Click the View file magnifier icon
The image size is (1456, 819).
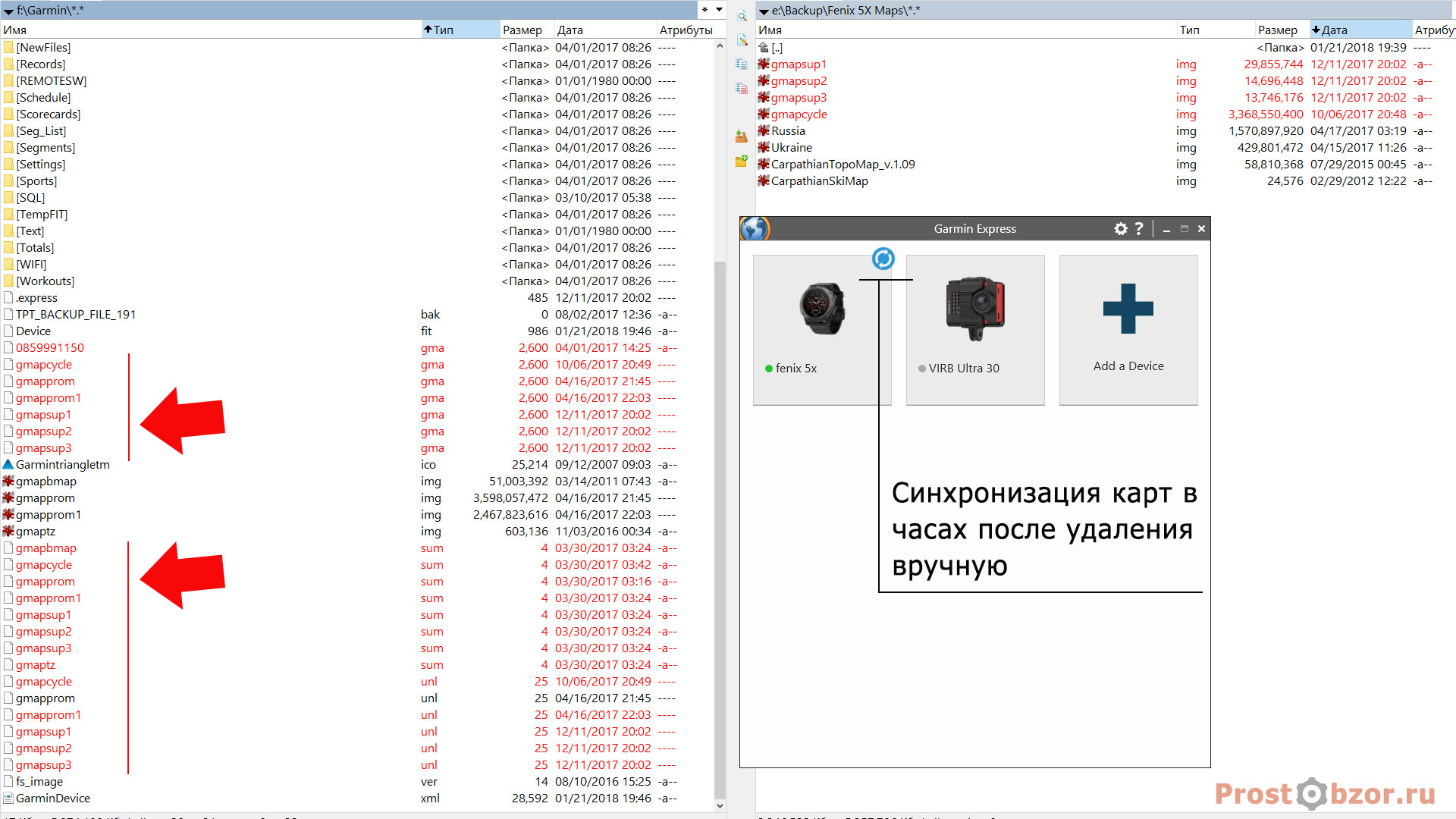coord(742,16)
